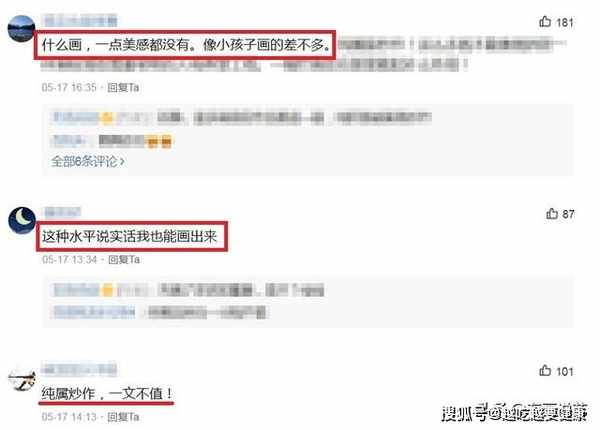The height and width of the screenshot is (430, 600).
Task: Open the second commenter's blurred username
Action: [x=62, y=212]
